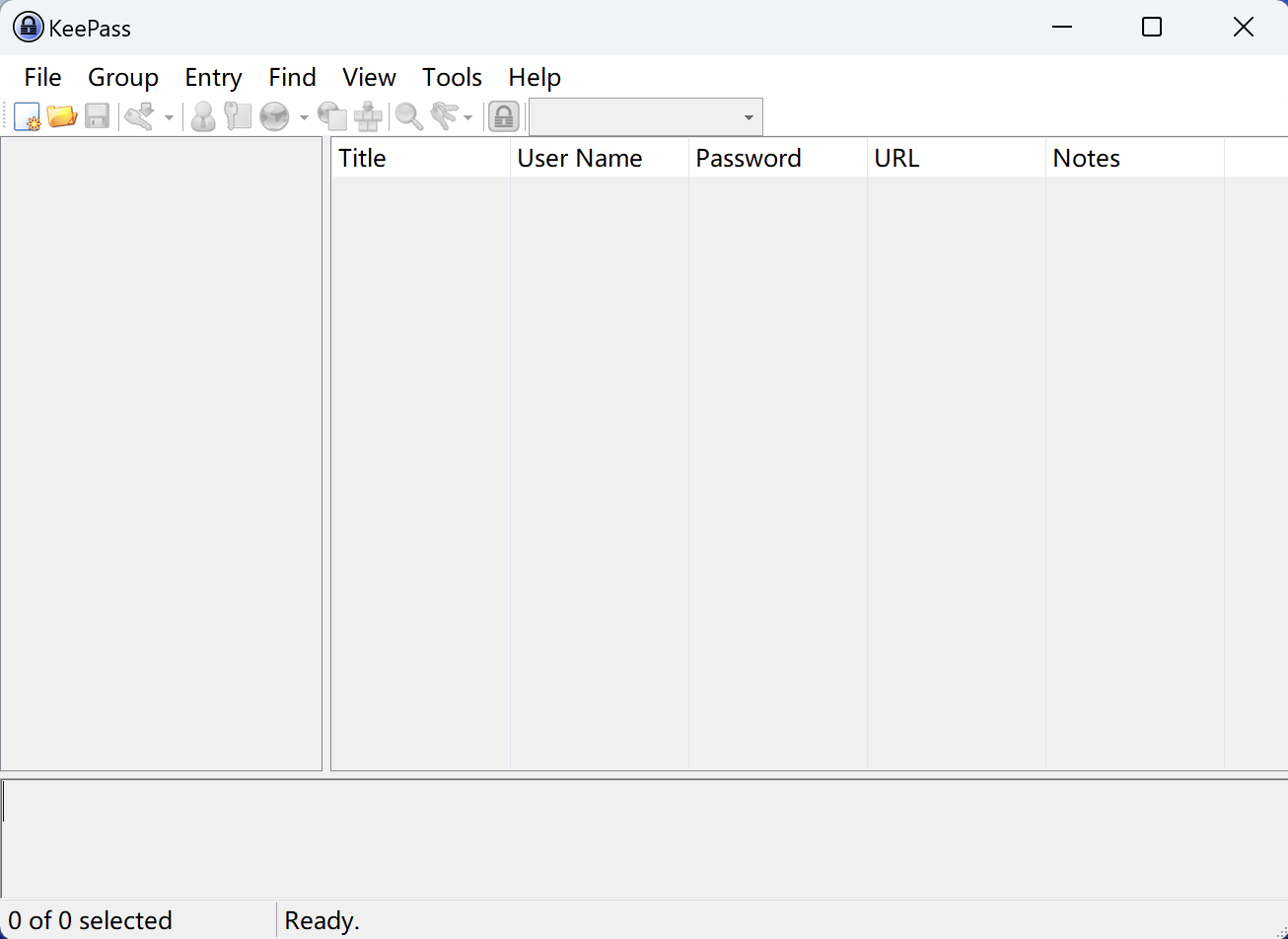Open an existing database file
1288x939 pixels.
62,116
